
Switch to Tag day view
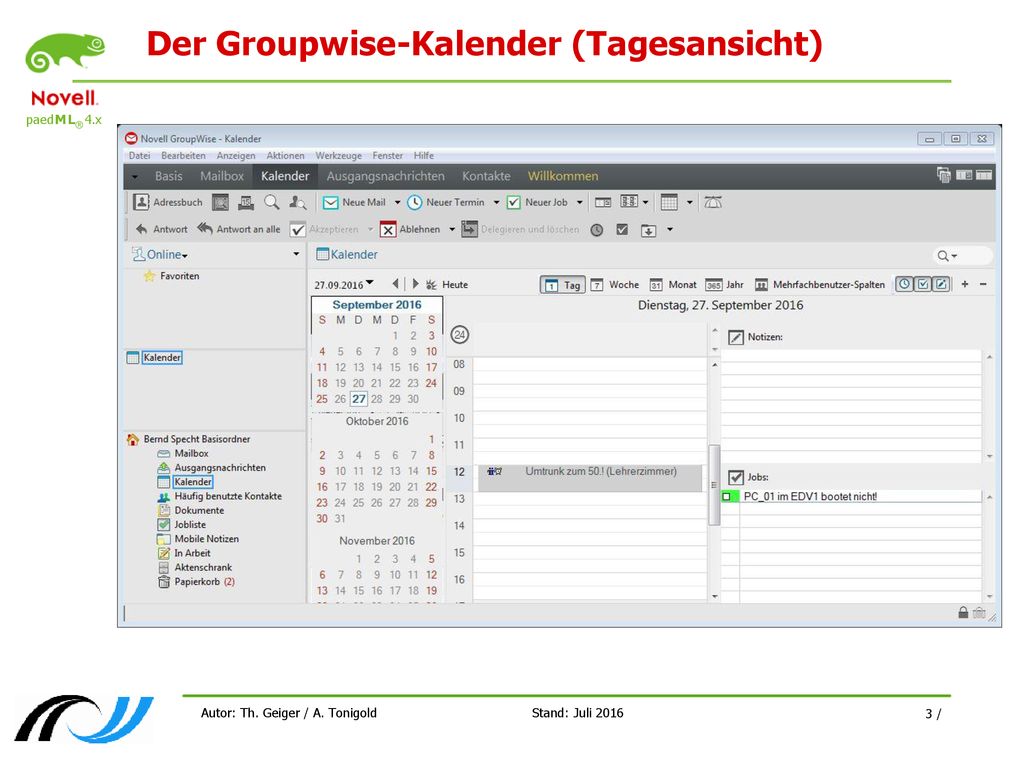[562, 285]
